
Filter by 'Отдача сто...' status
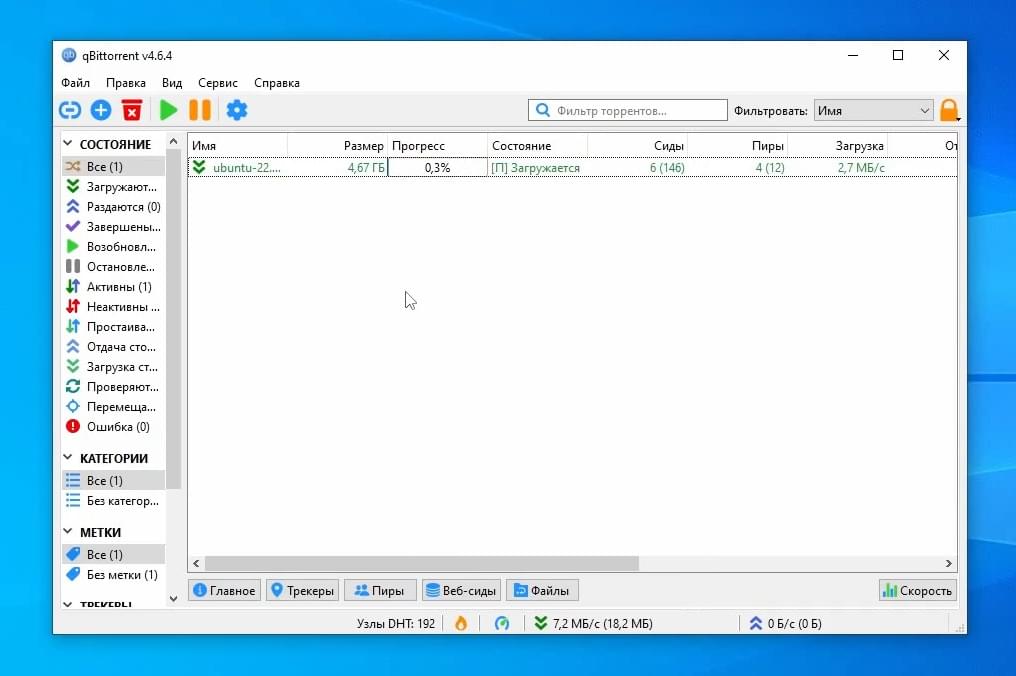[113, 347]
